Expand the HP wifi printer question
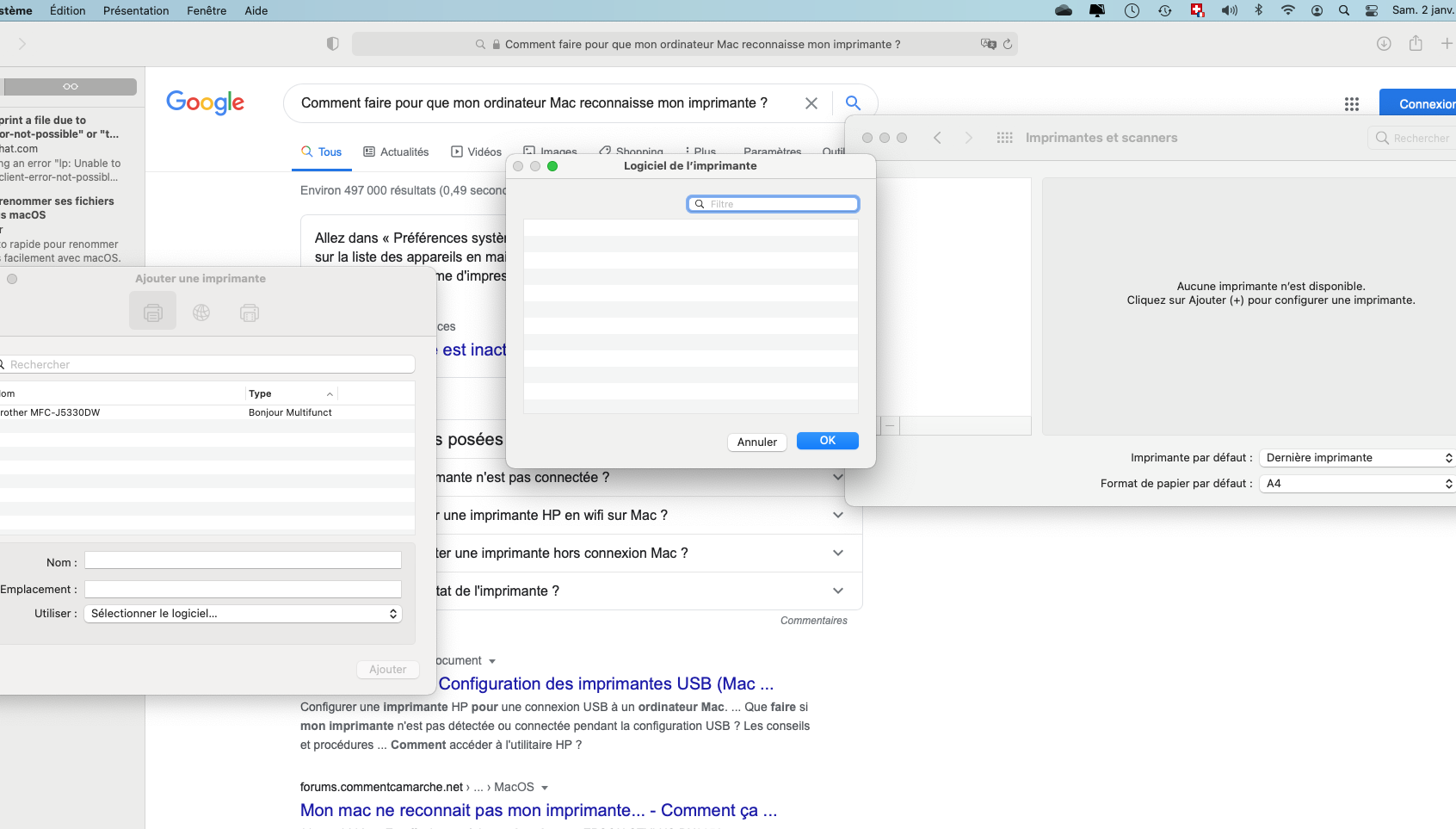 click(x=837, y=515)
